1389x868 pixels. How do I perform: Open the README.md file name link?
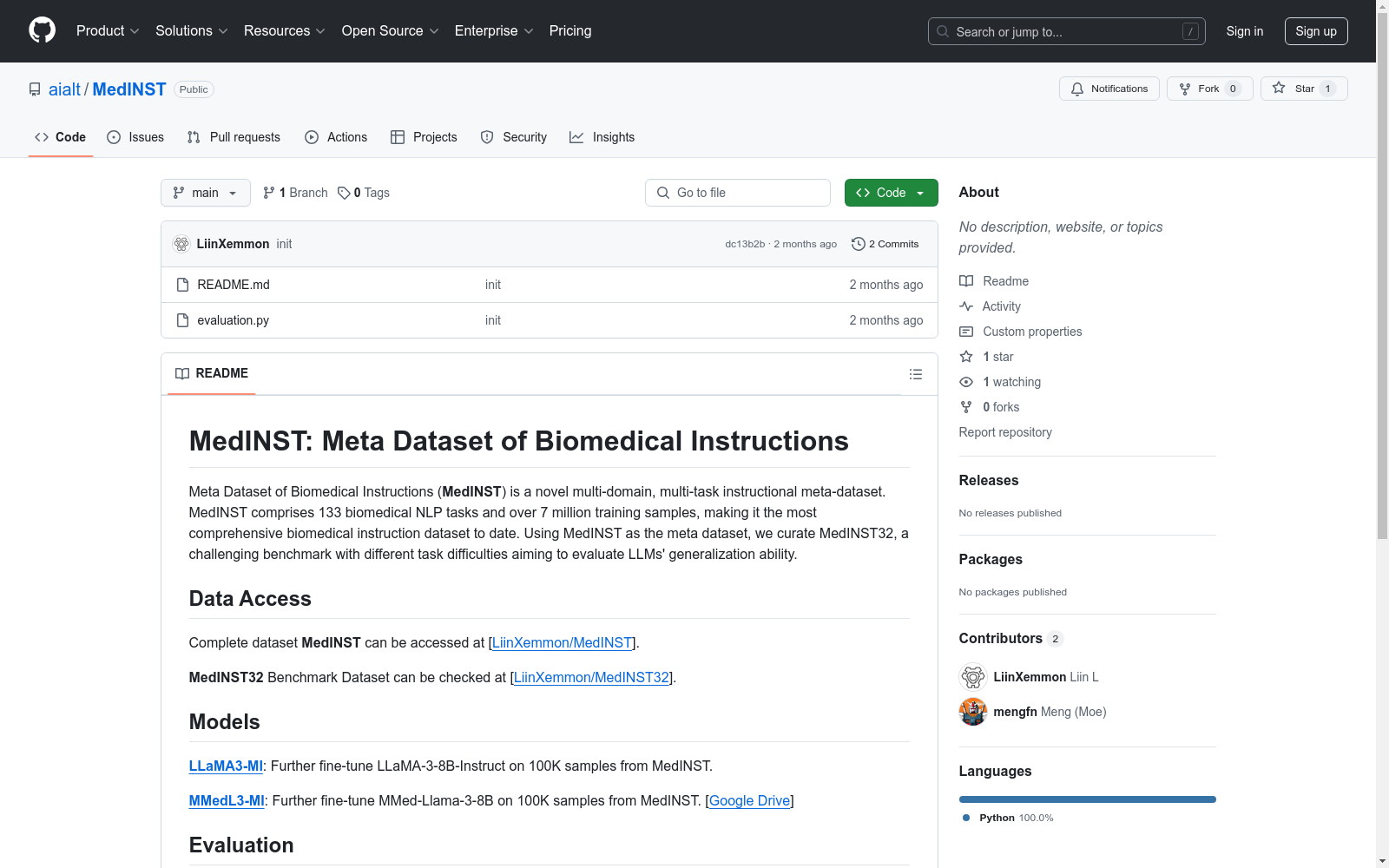pos(234,285)
